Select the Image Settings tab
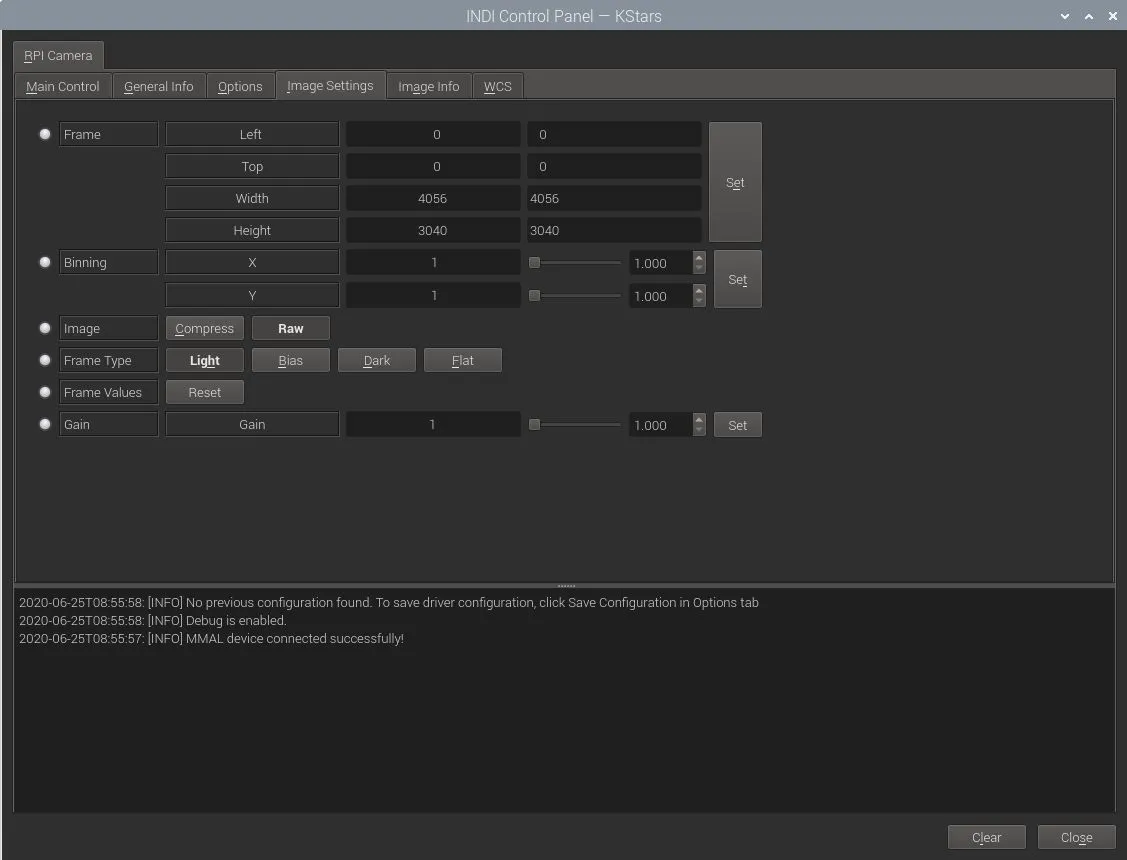This screenshot has width=1127, height=860. tap(330, 85)
